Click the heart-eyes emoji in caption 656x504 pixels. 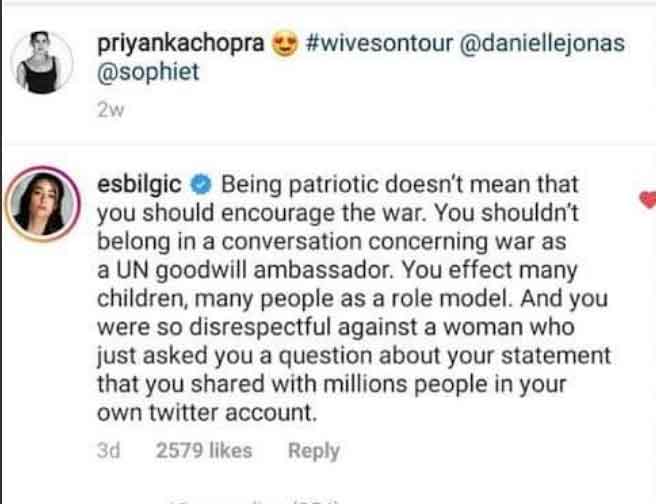coord(285,45)
